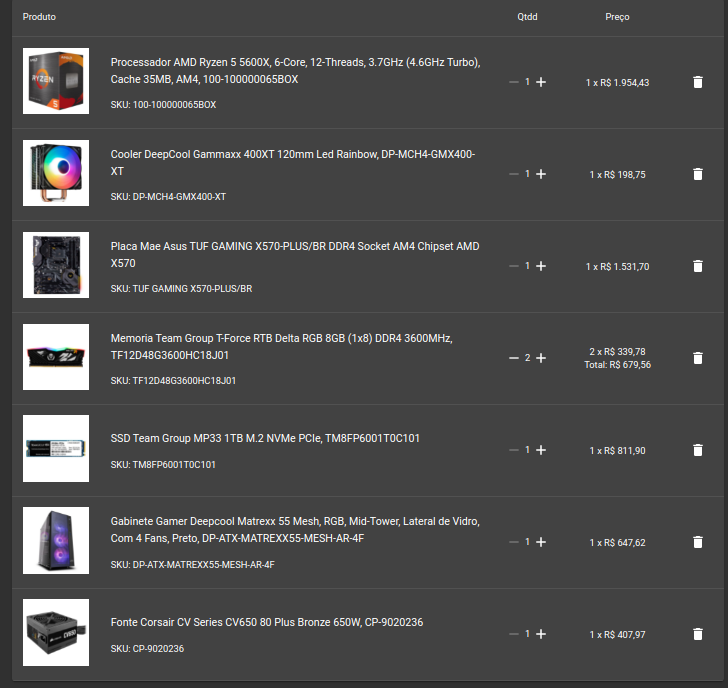Remove DeepCool Gammaxx 400XT cooler with trash icon
Viewport: 728px width, 688px height.
click(697, 174)
